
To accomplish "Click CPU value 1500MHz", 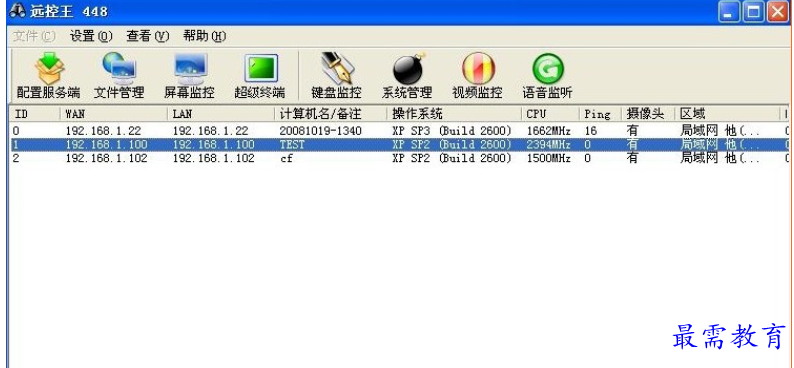I will point(548,158).
